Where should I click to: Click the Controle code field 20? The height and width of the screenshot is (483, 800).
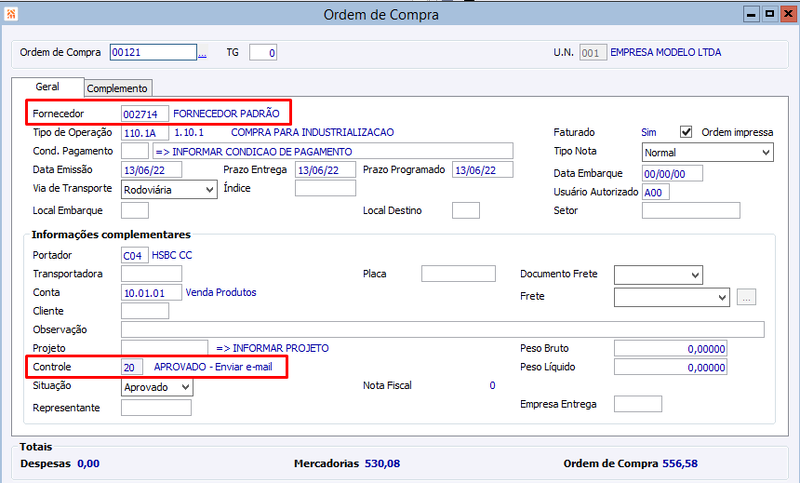[132, 367]
